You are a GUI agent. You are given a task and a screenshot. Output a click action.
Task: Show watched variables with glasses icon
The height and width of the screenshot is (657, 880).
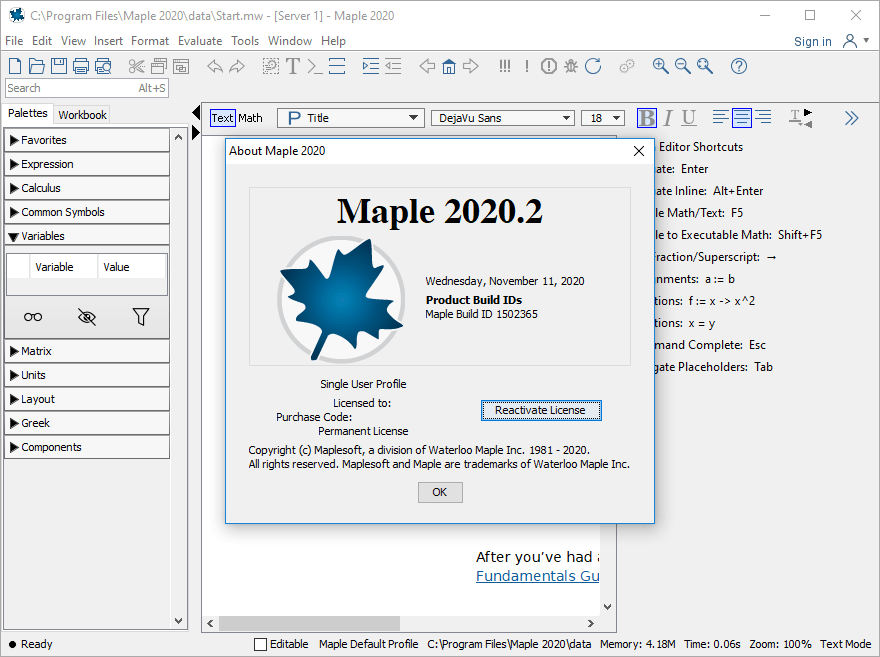coord(33,317)
